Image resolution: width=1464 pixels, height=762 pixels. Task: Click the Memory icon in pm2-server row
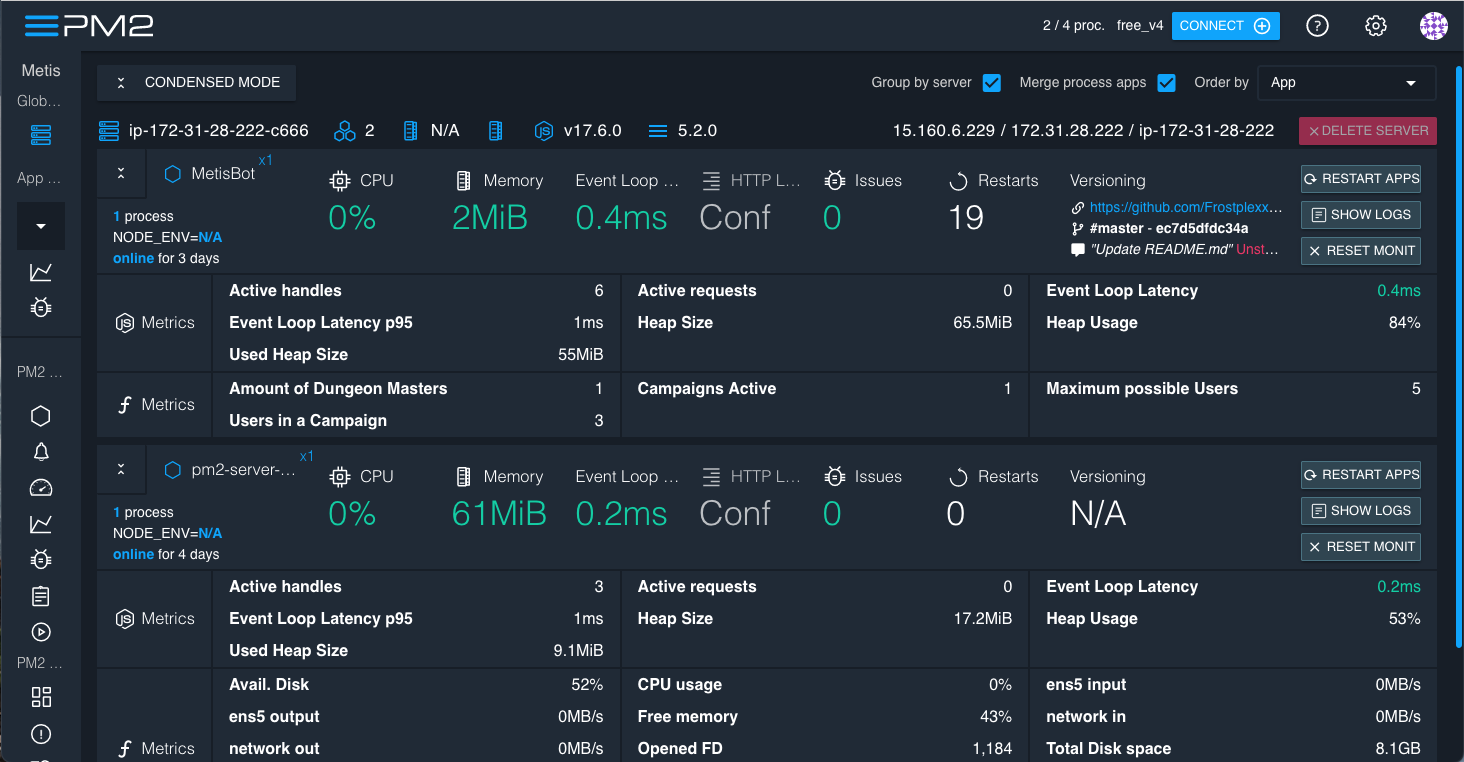coord(463,477)
